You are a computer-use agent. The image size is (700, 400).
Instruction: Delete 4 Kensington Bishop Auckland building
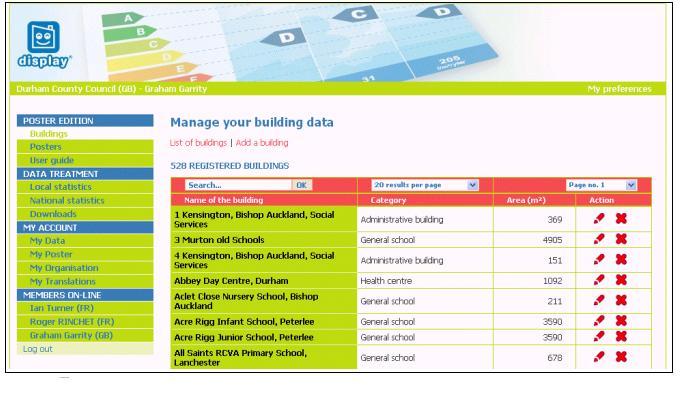[x=621, y=260]
